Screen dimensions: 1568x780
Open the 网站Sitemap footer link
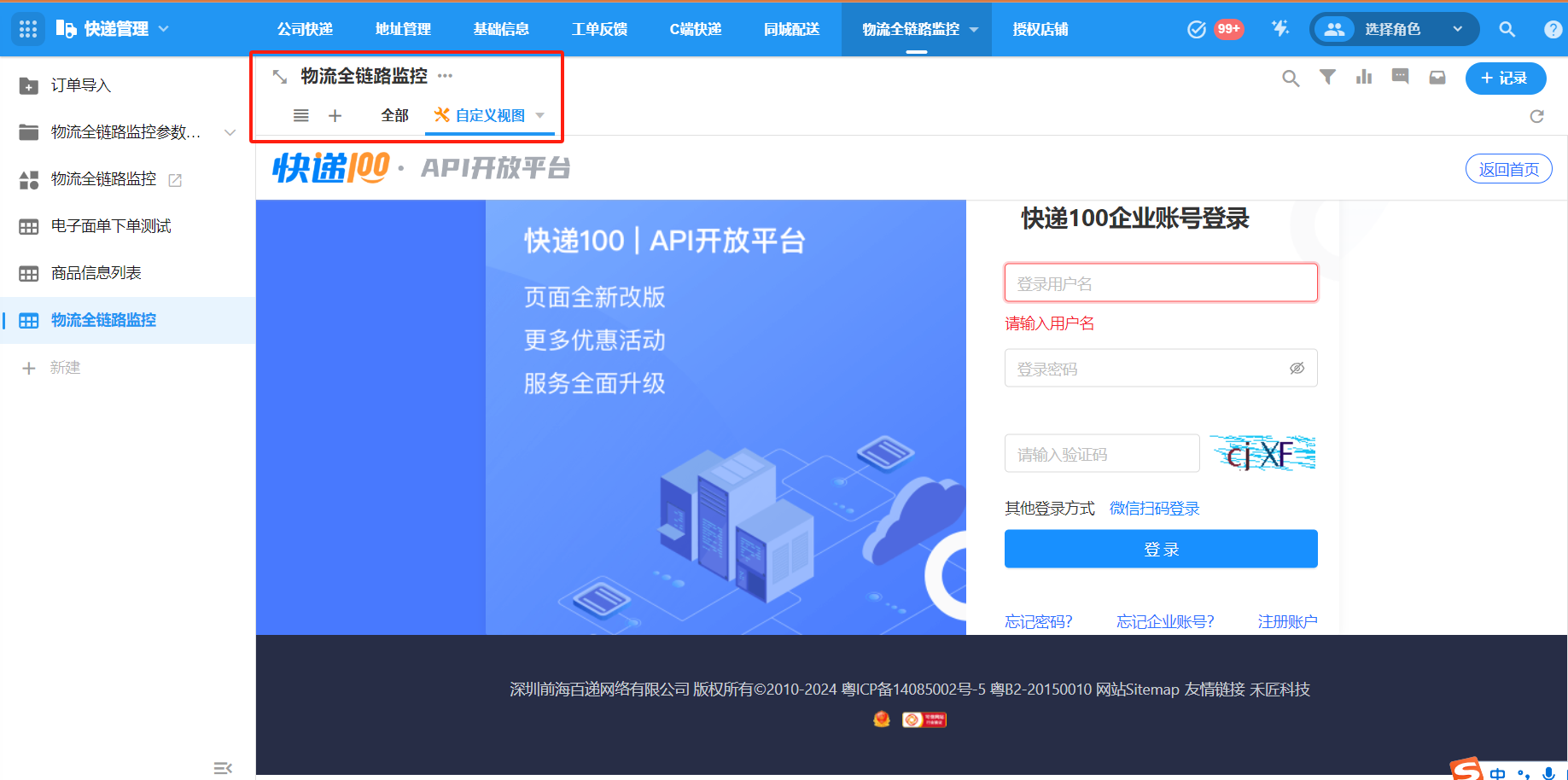[x=1138, y=690]
